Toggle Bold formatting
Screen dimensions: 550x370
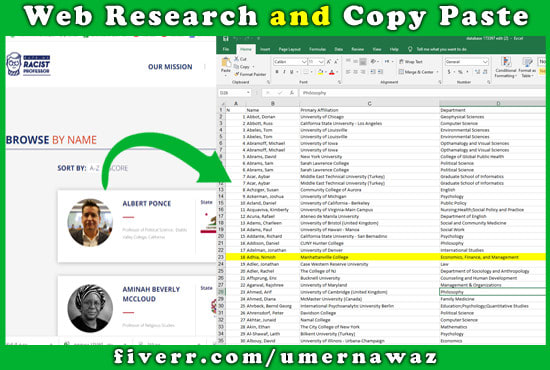point(277,72)
